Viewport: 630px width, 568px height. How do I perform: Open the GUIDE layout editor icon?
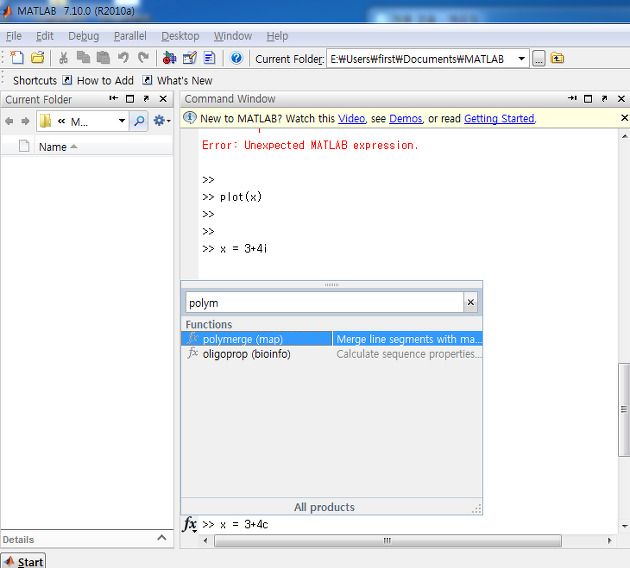189,58
